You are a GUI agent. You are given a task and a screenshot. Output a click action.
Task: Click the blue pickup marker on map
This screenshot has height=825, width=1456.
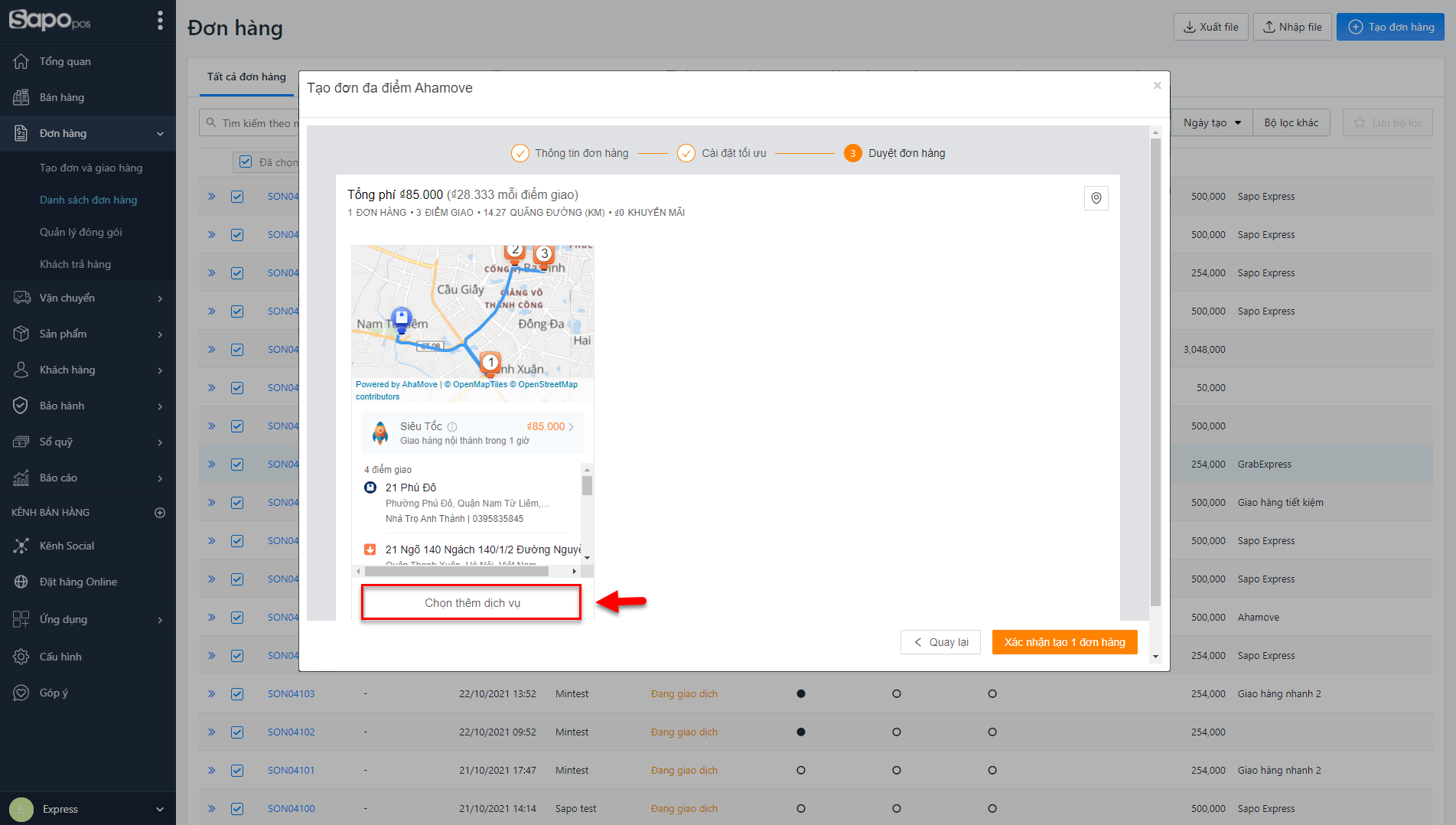(x=401, y=318)
